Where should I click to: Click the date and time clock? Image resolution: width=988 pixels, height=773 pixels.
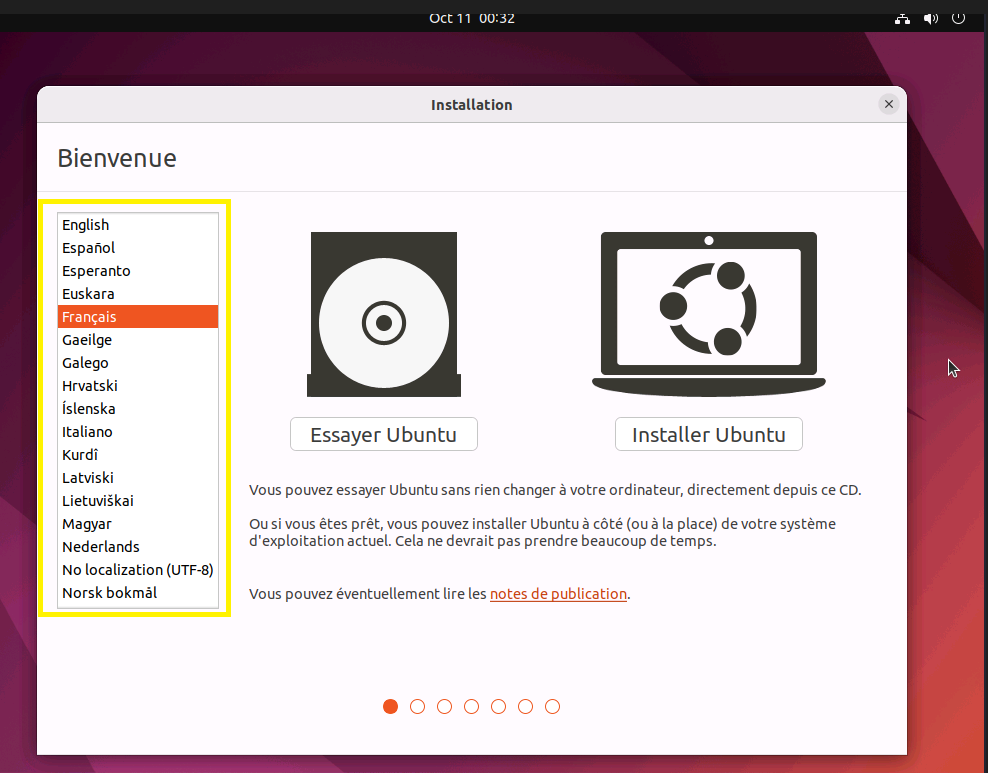click(x=472, y=18)
